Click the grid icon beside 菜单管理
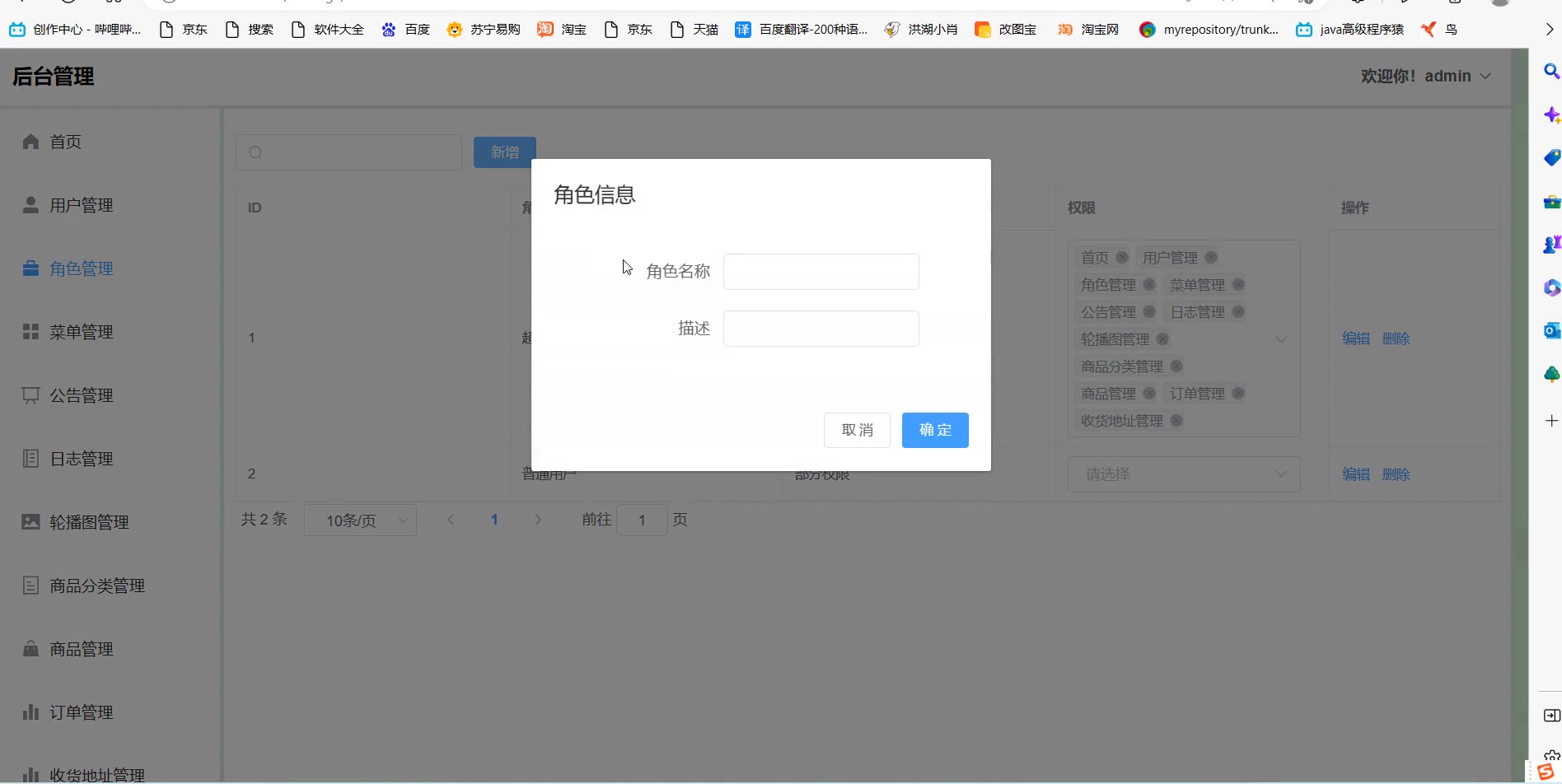This screenshot has width=1562, height=784. (30, 331)
